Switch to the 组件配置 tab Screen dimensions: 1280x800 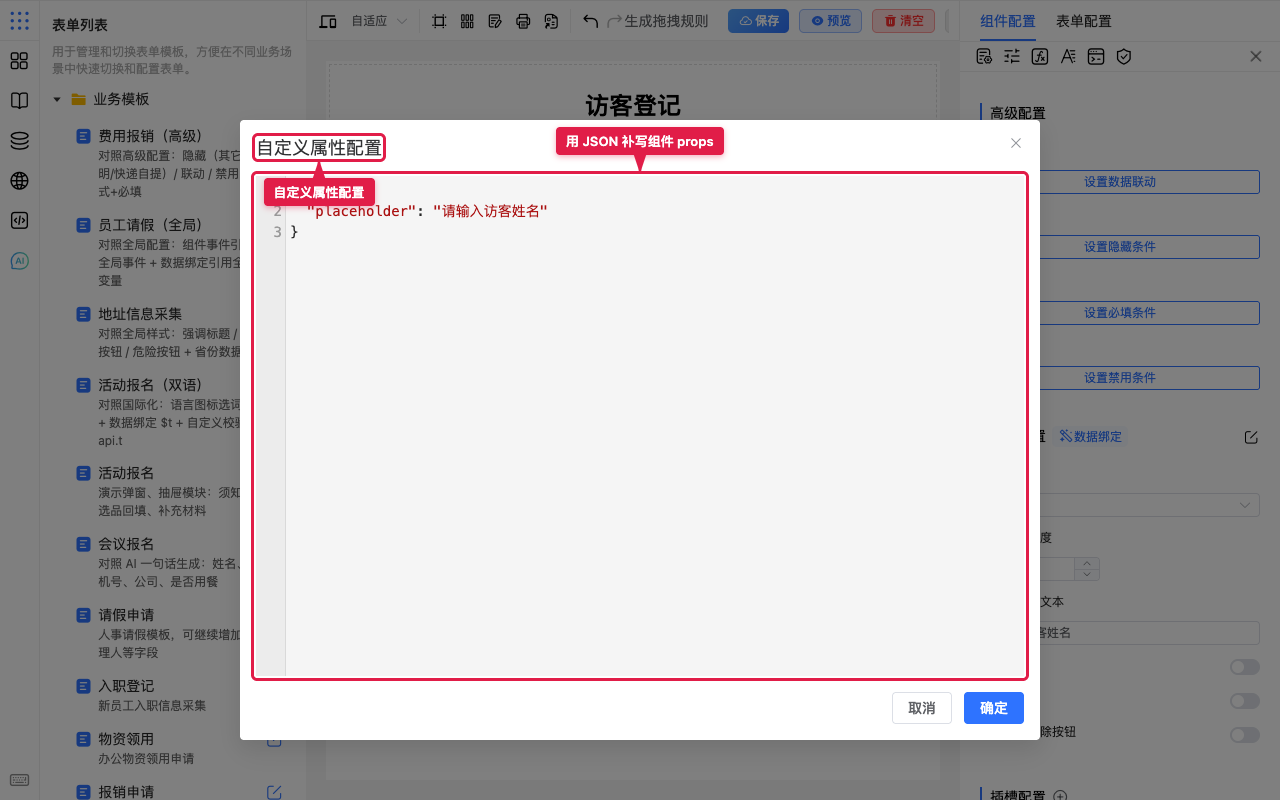pyautogui.click(x=1007, y=21)
